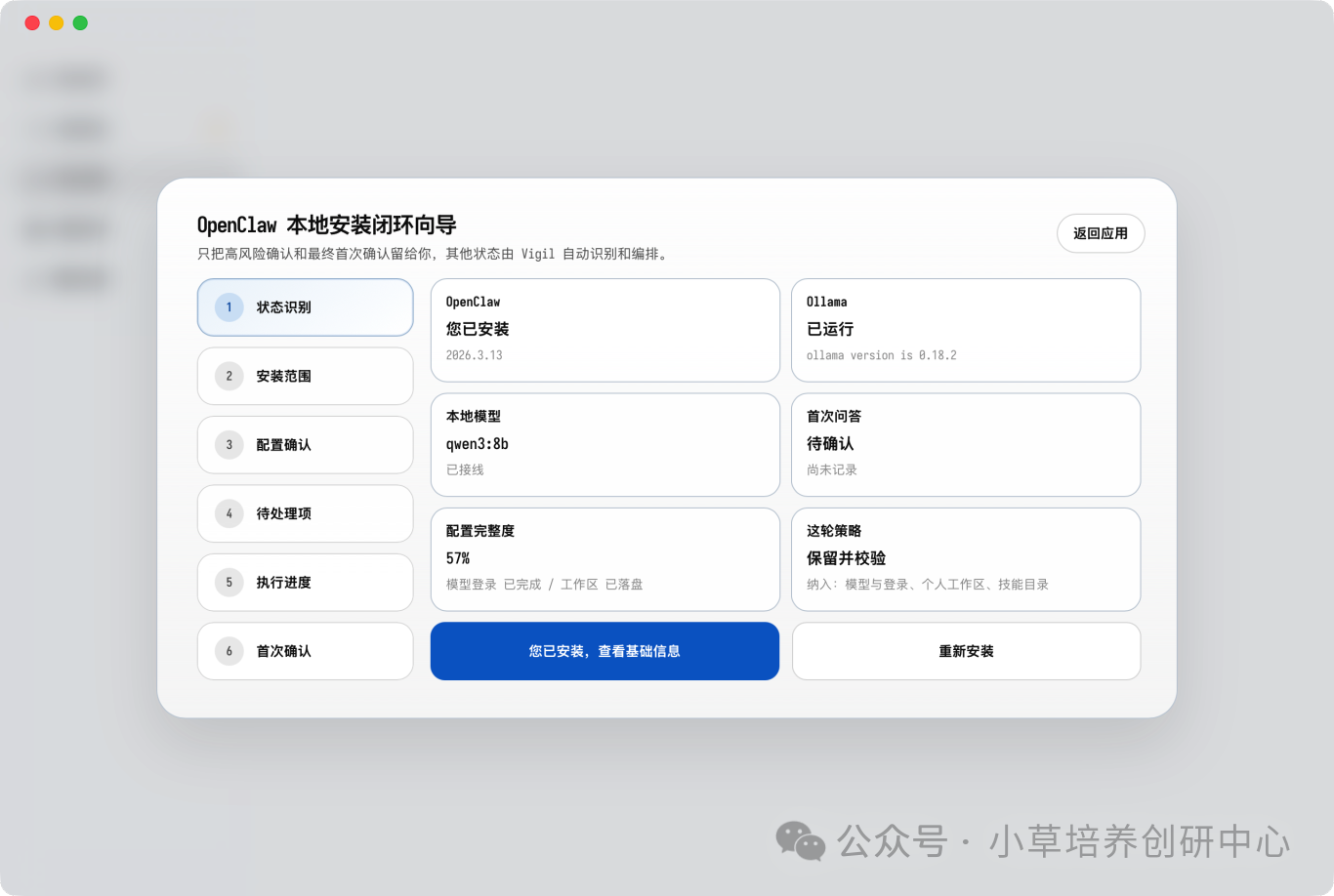Click the Ollama card label
Image resolution: width=1334 pixels, height=896 pixels.
coord(827,303)
